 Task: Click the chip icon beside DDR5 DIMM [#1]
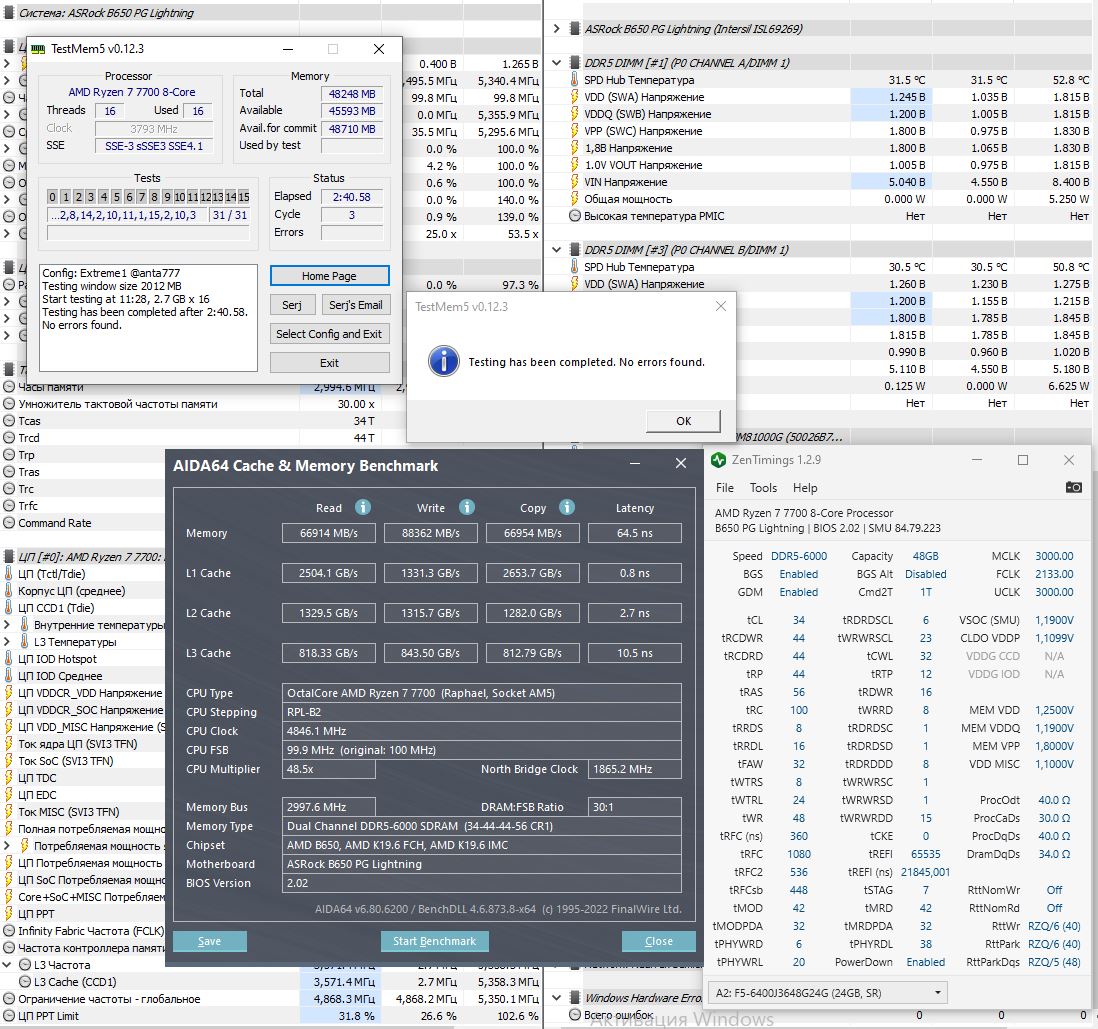point(575,63)
